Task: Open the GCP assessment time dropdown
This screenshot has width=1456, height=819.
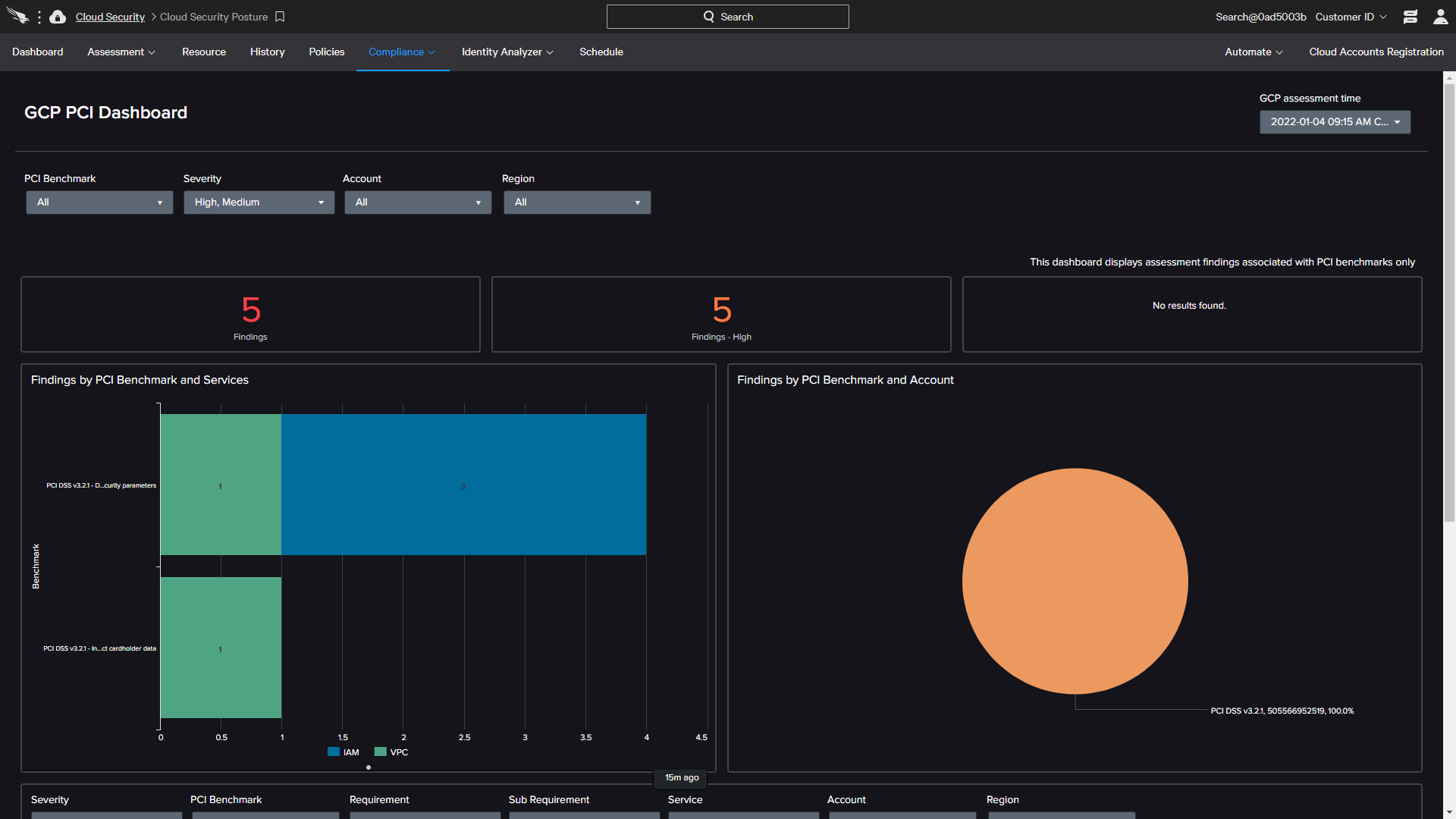Action: (1335, 122)
